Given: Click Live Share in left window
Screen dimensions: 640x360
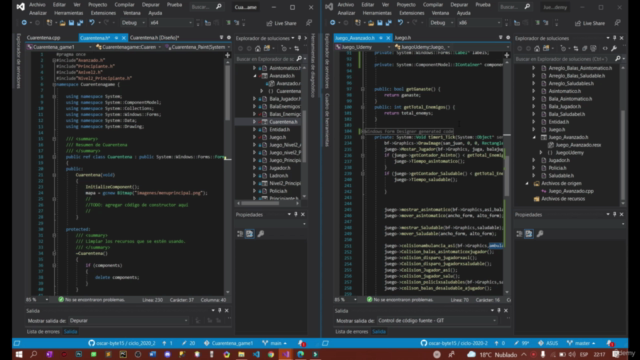Looking at the screenshot, I should coord(281,23).
